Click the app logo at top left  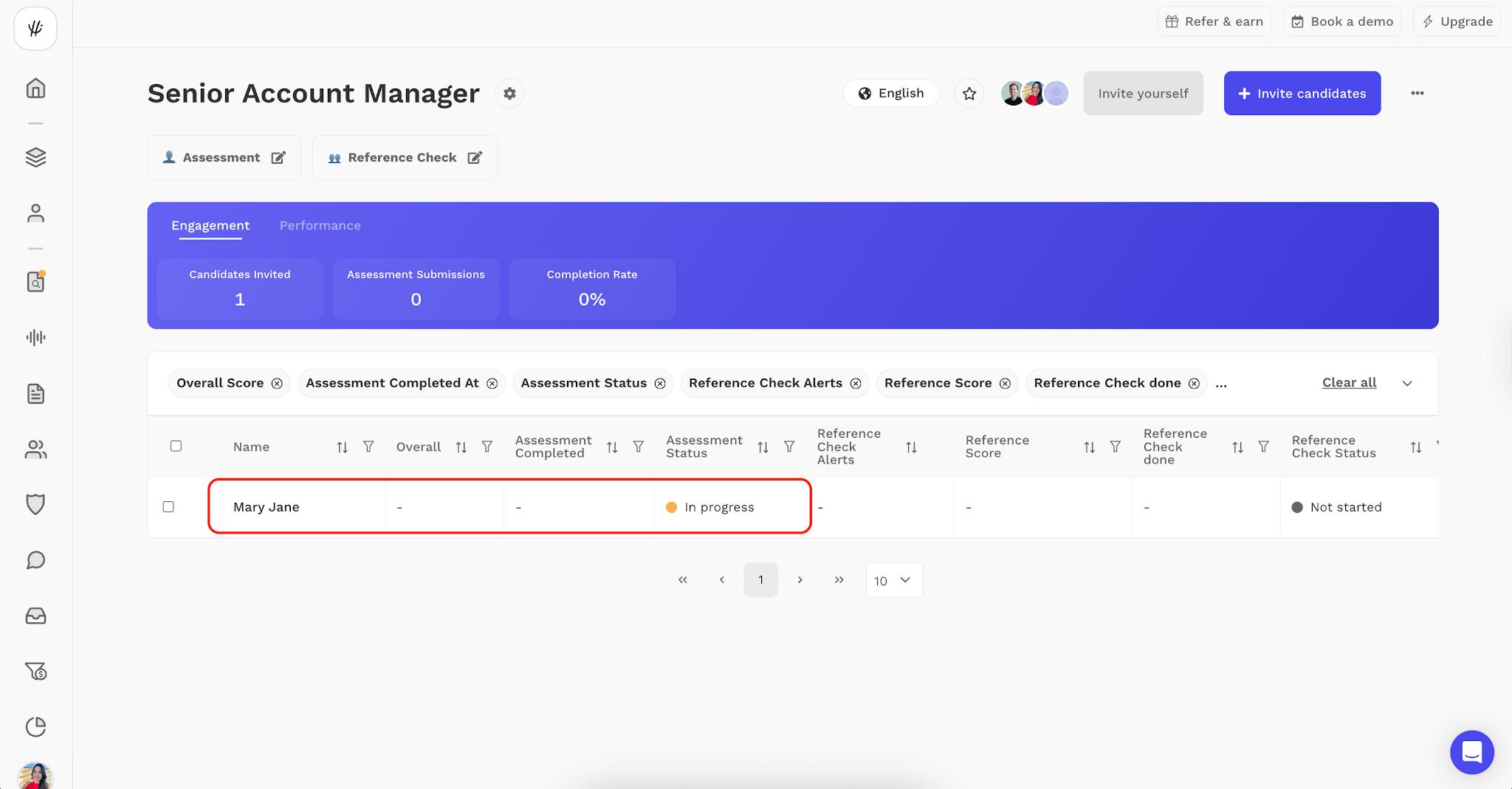[35, 29]
